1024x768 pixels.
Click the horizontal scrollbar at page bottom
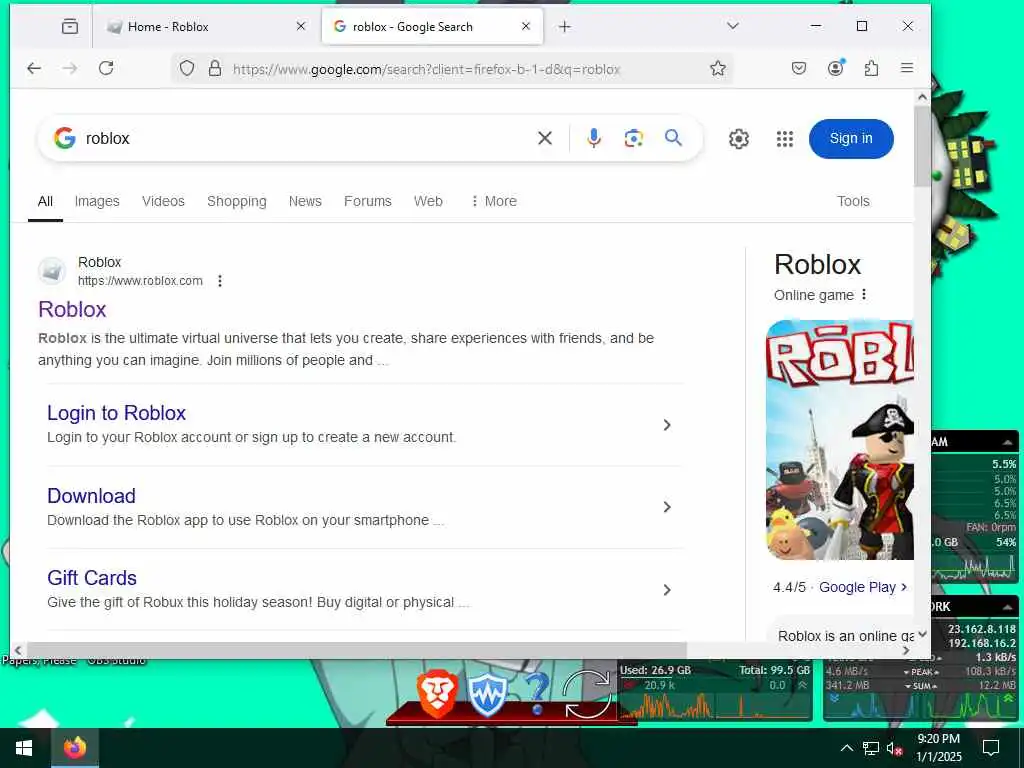pyautogui.click(x=357, y=650)
